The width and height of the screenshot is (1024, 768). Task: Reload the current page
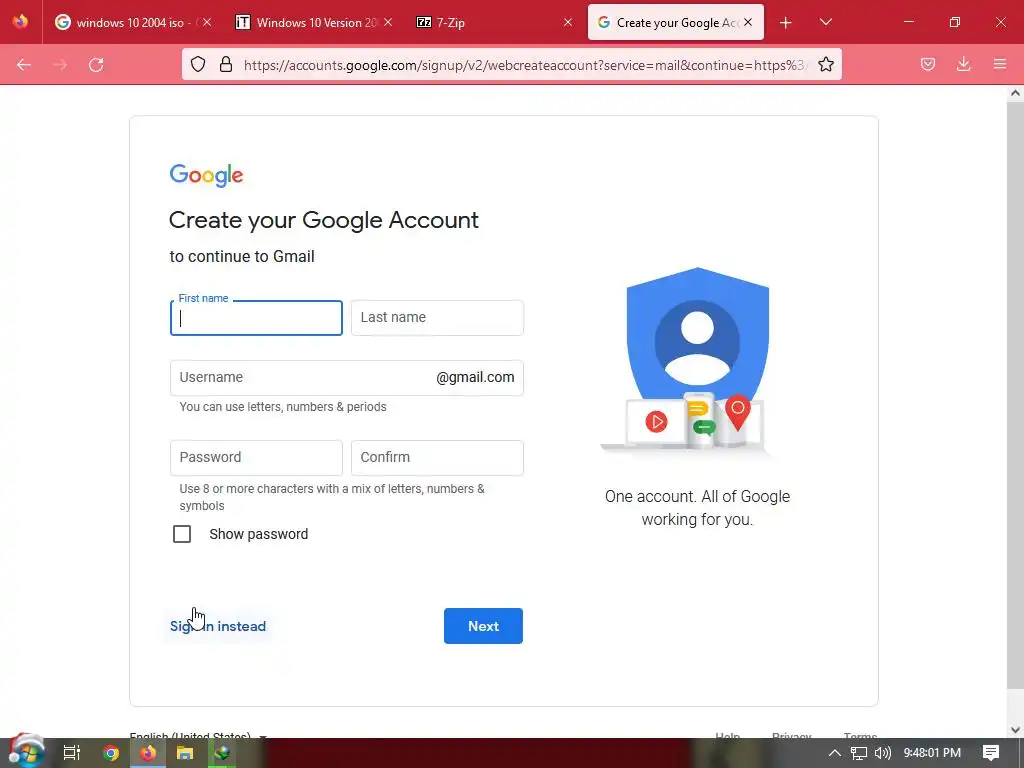[x=96, y=65]
